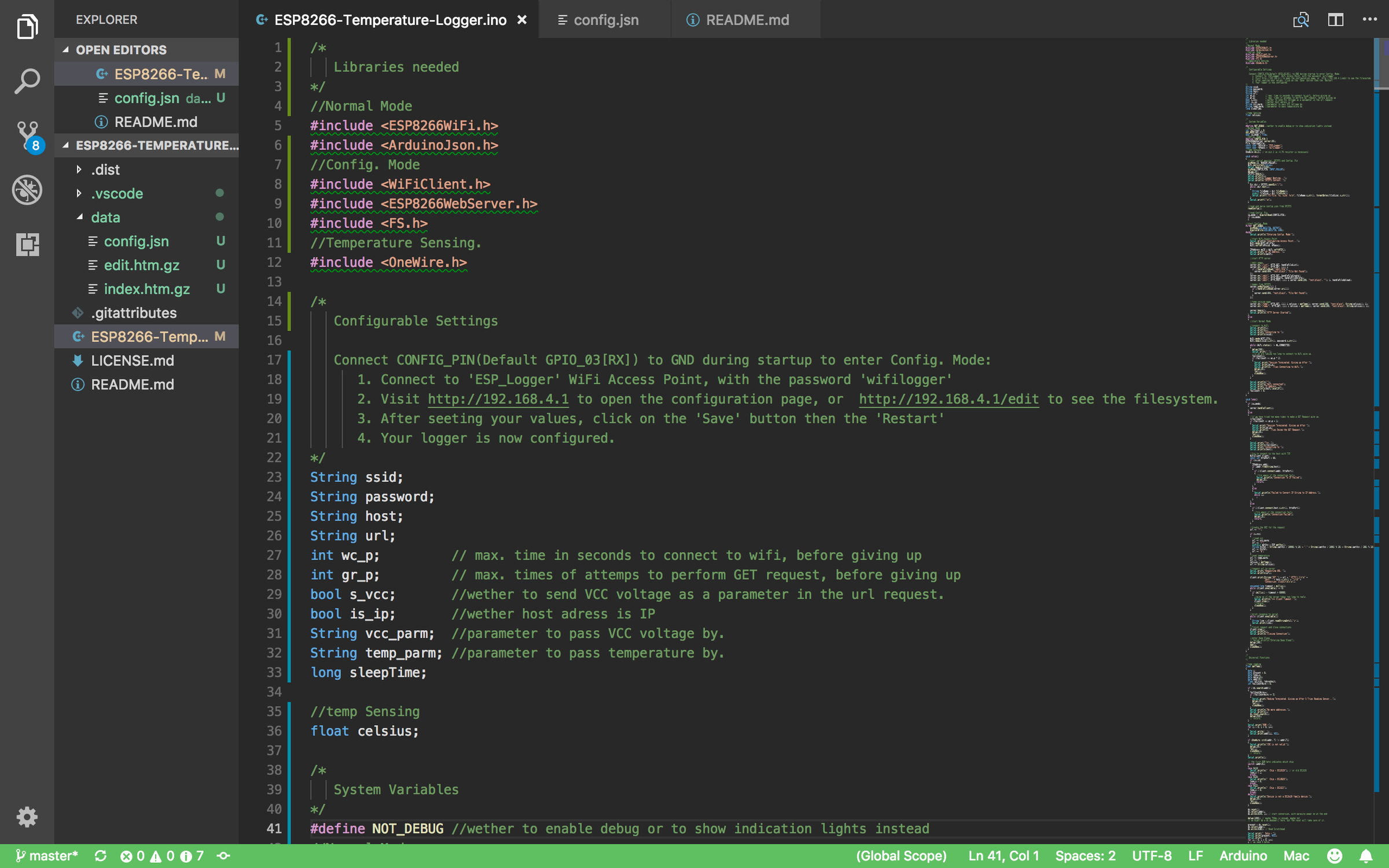Open config.jsn in data folder
Image resolution: width=1389 pixels, height=868 pixels.
pyautogui.click(x=146, y=241)
